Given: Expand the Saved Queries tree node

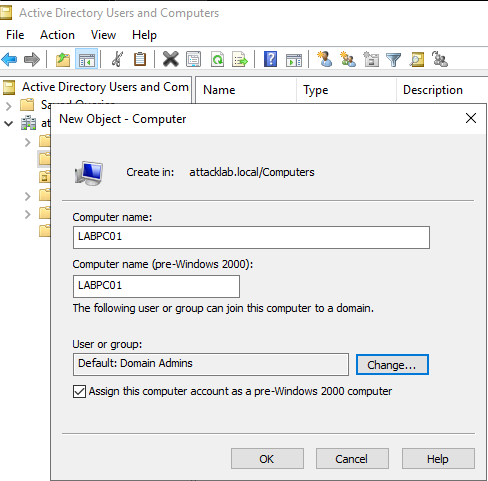Looking at the screenshot, I should (9, 106).
